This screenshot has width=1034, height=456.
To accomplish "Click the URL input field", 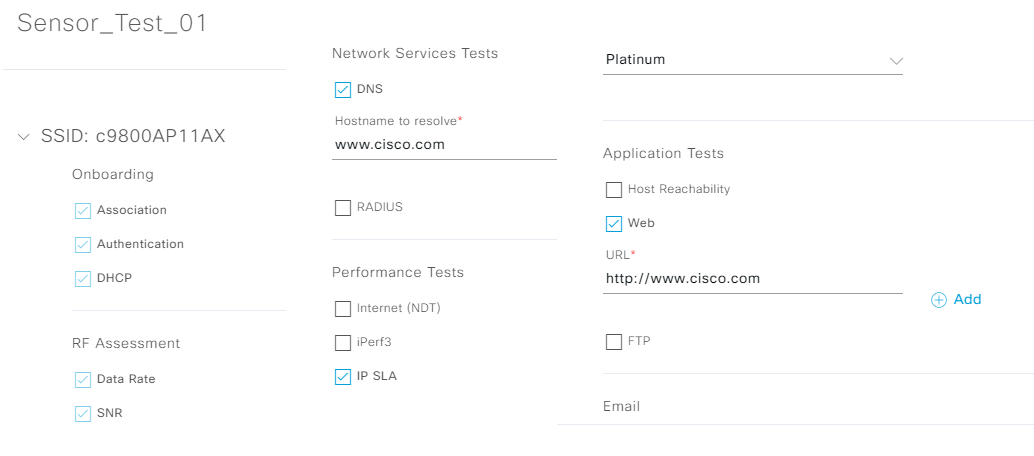I will [753, 279].
